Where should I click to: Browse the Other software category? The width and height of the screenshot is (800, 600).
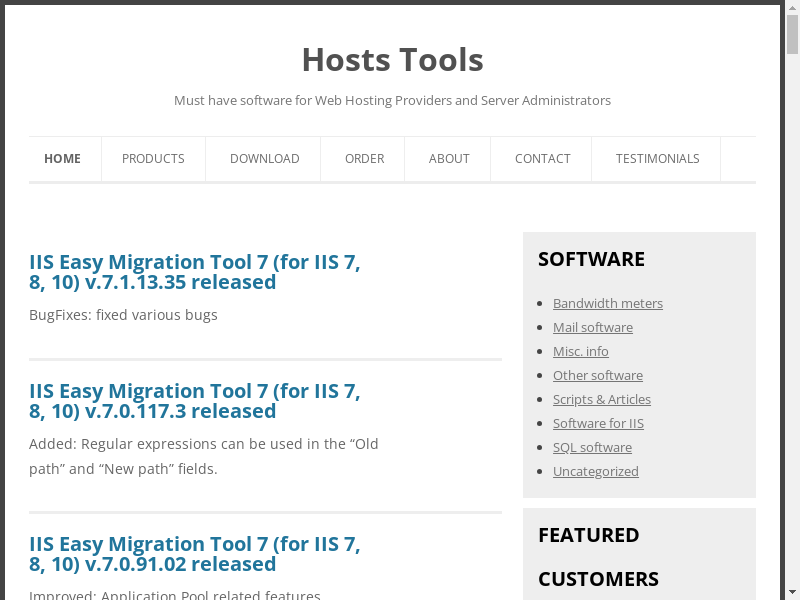[597, 375]
